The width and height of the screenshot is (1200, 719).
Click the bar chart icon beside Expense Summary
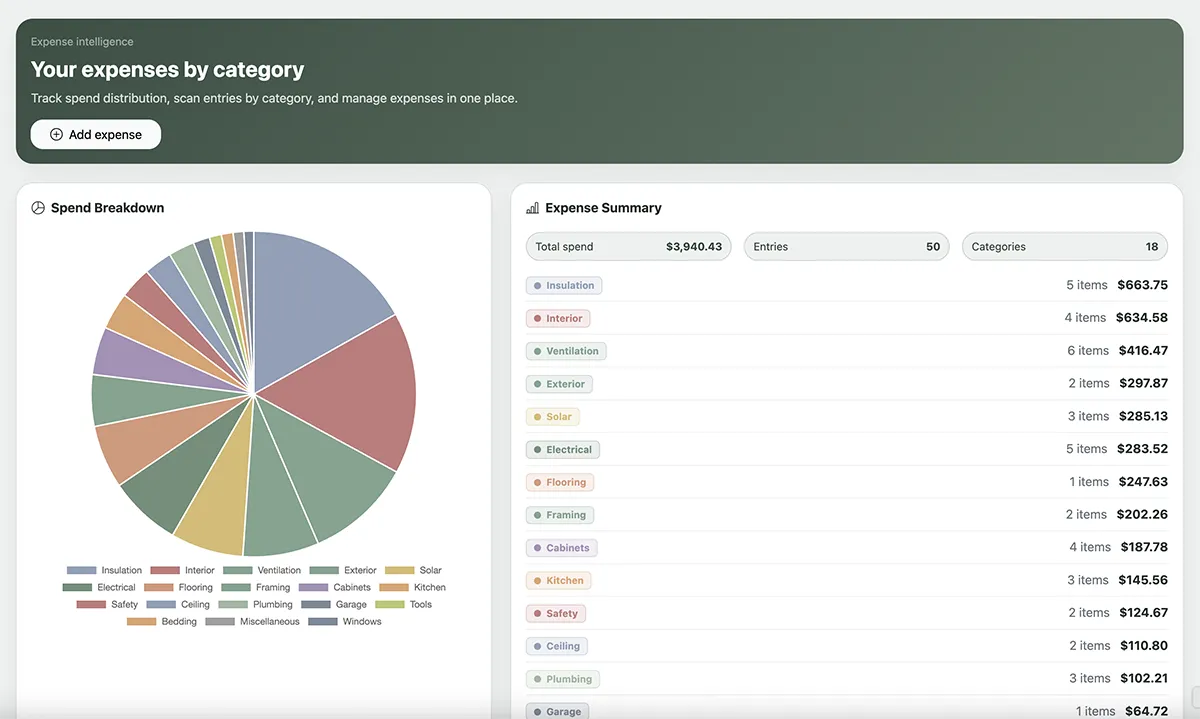coord(532,208)
